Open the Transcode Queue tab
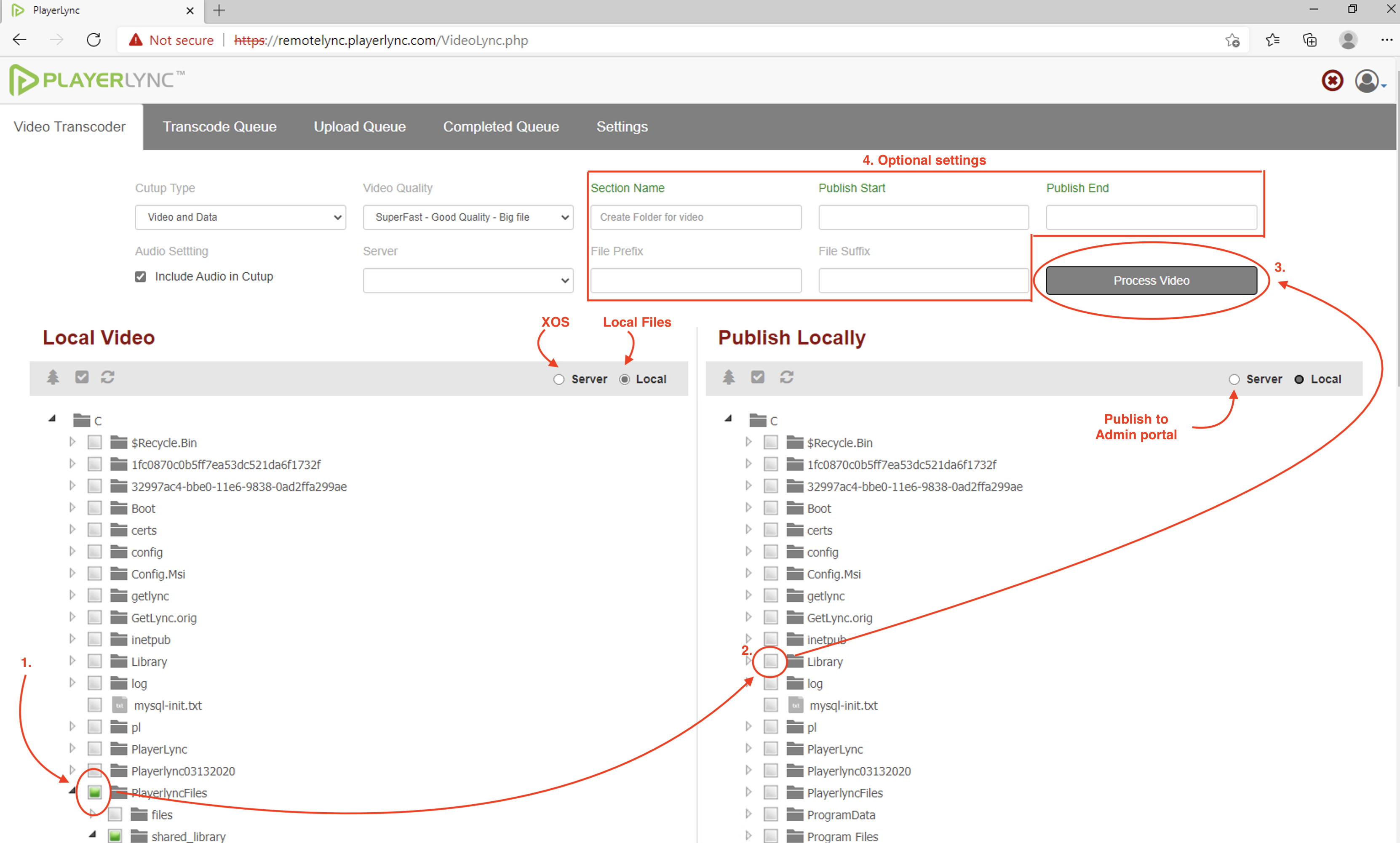1400x843 pixels. point(220,127)
